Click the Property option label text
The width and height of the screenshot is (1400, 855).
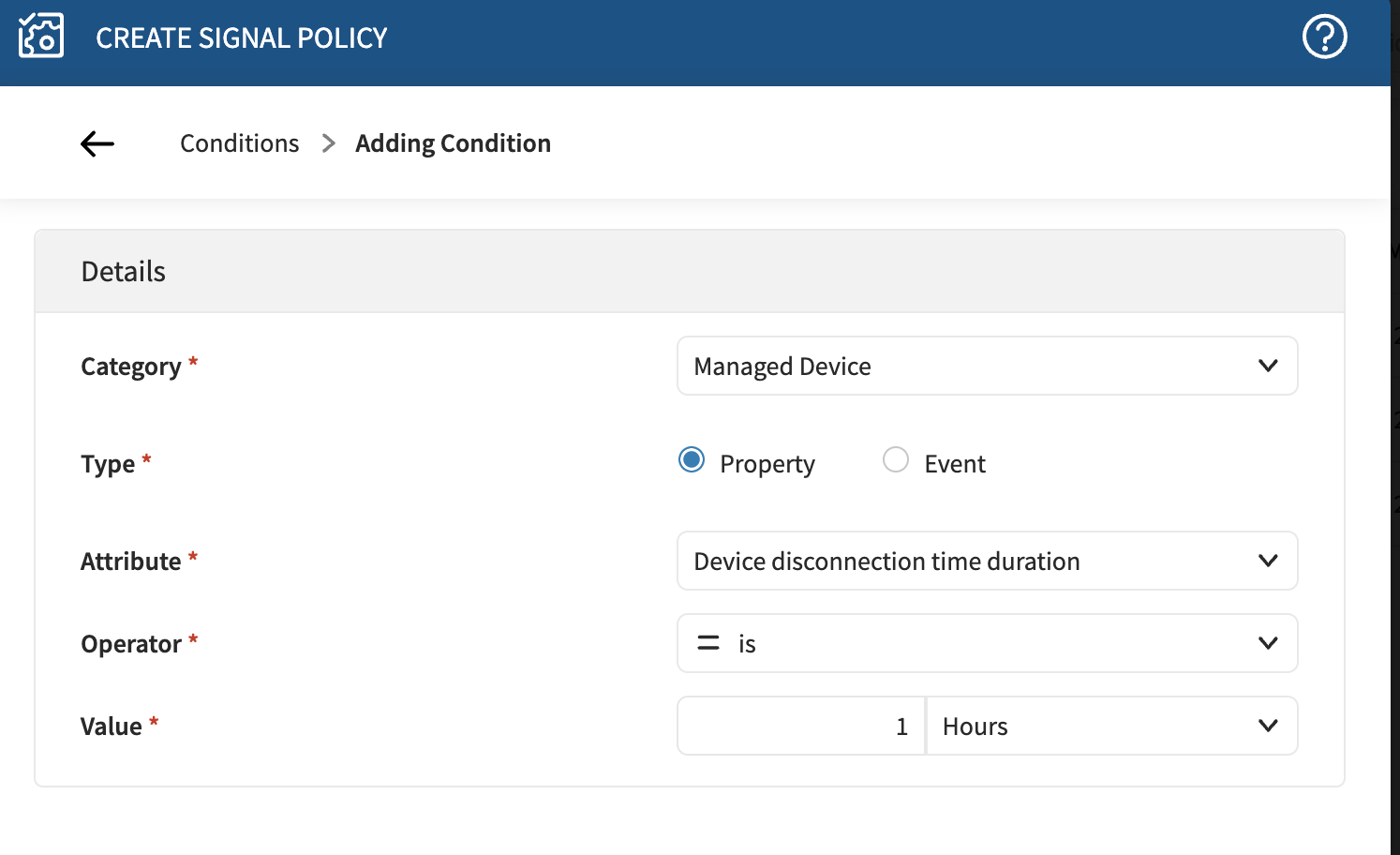pos(767,464)
